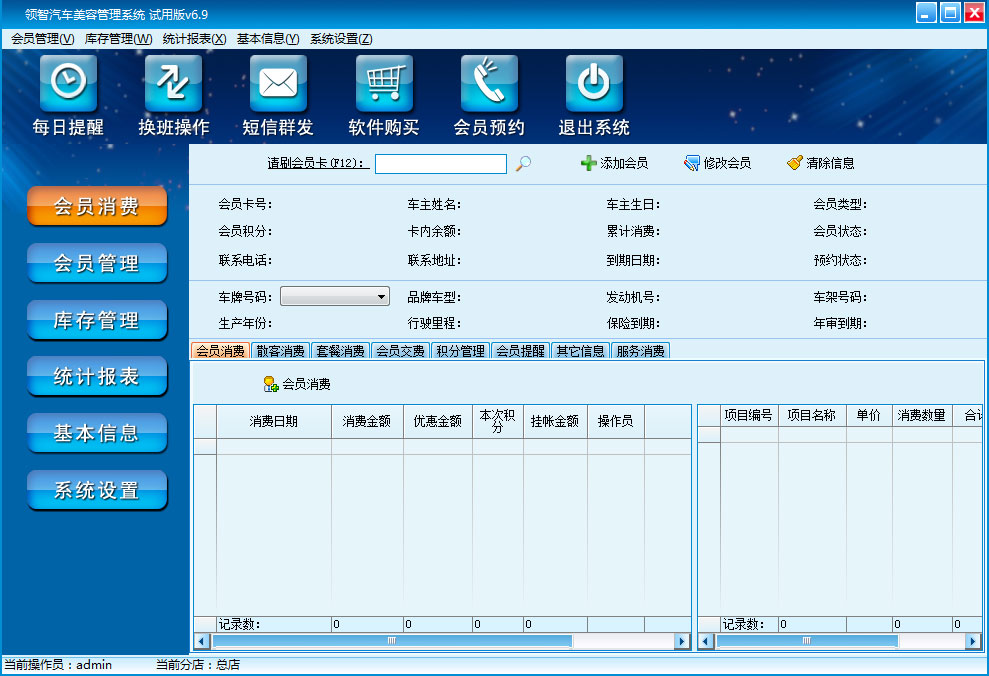Click the 保险到期 label
Image resolution: width=989 pixels, height=676 pixels.
(633, 323)
